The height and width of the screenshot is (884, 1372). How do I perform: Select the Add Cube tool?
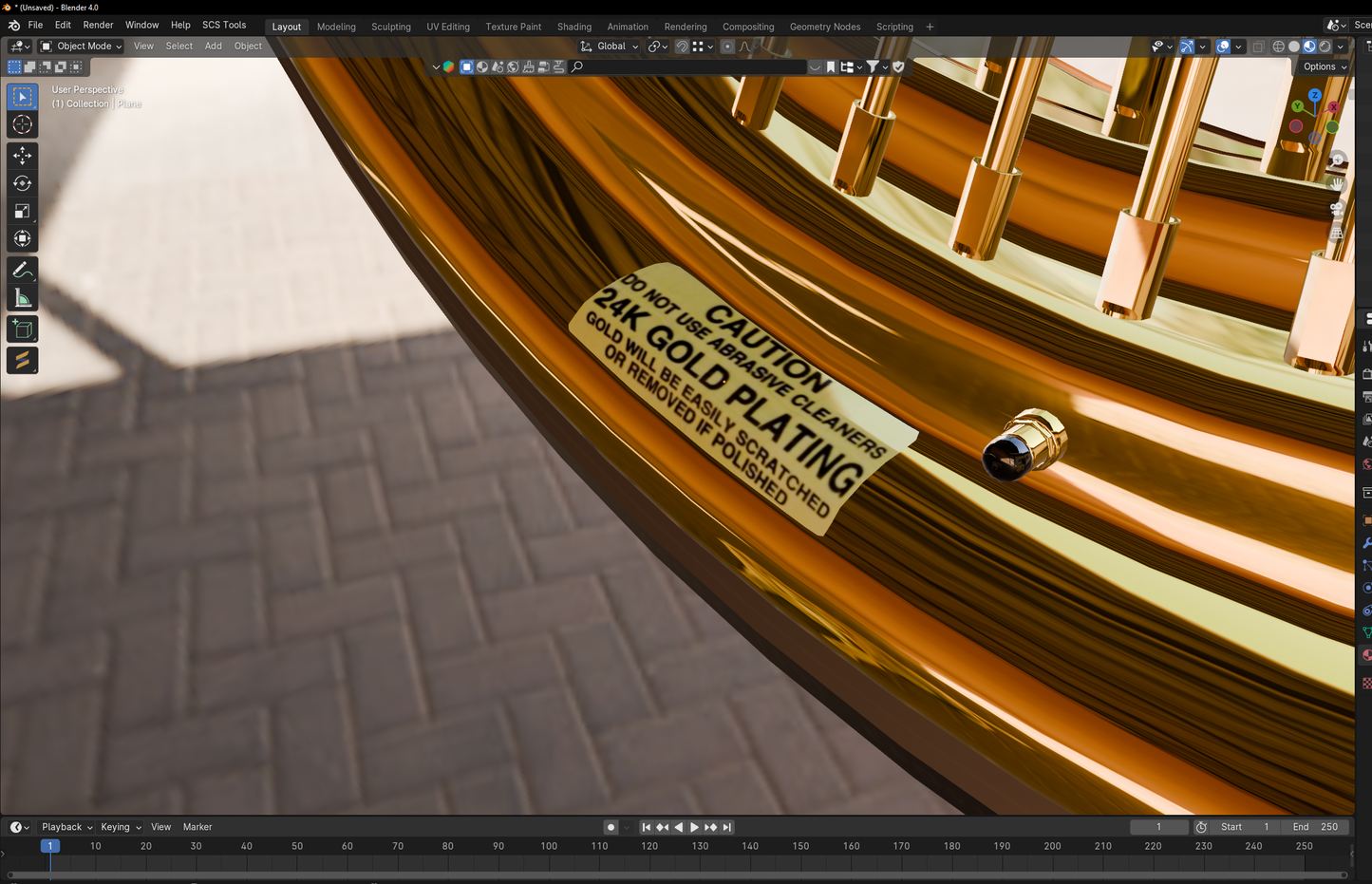click(x=23, y=330)
